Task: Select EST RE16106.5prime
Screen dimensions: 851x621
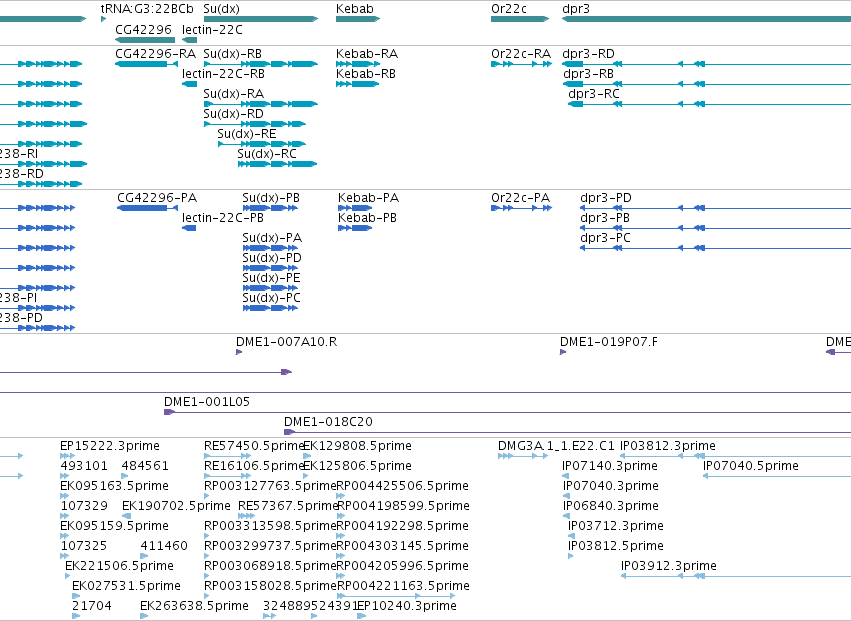Action: (x=253, y=466)
